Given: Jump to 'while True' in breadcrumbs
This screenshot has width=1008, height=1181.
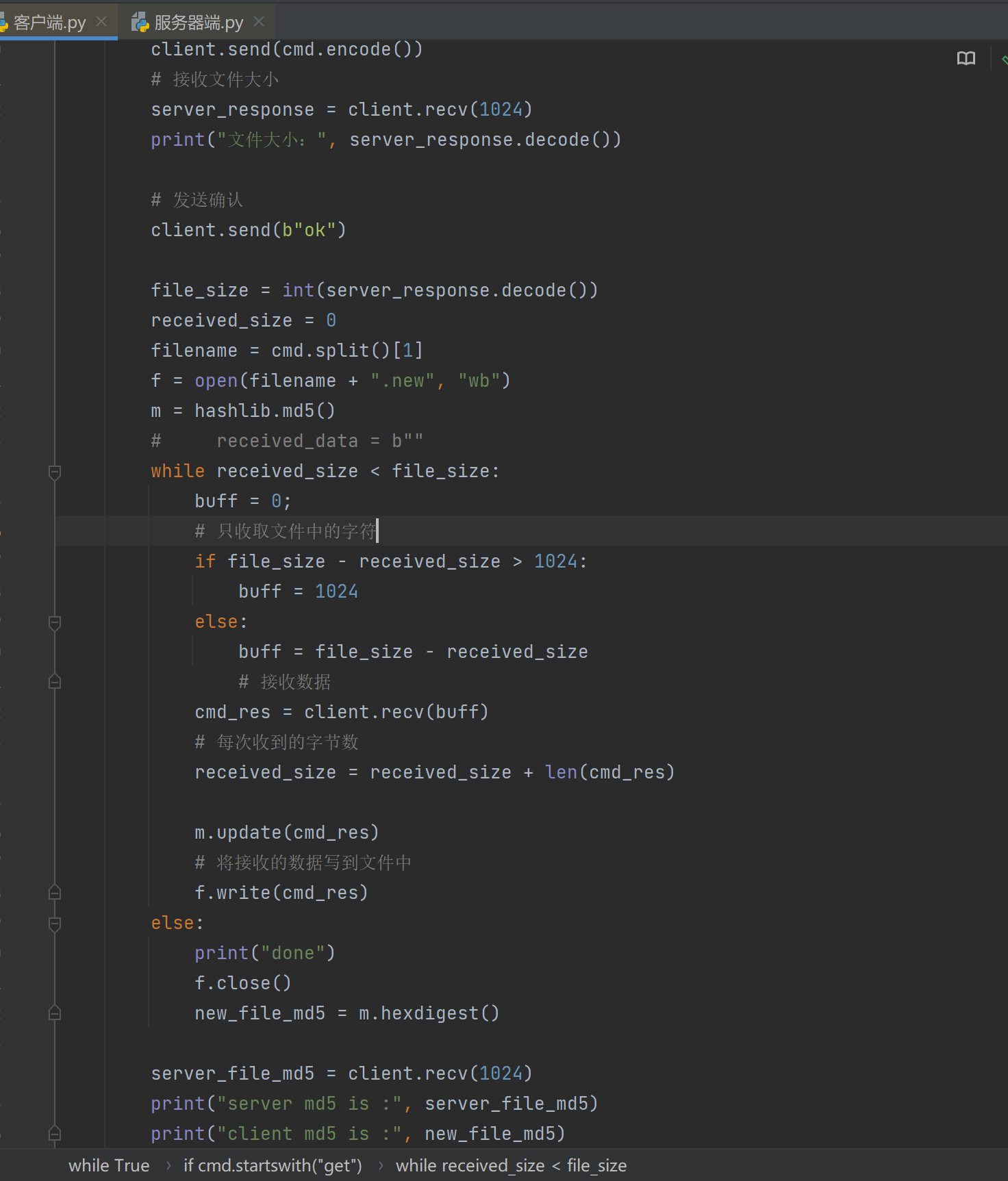Looking at the screenshot, I should click(109, 1165).
